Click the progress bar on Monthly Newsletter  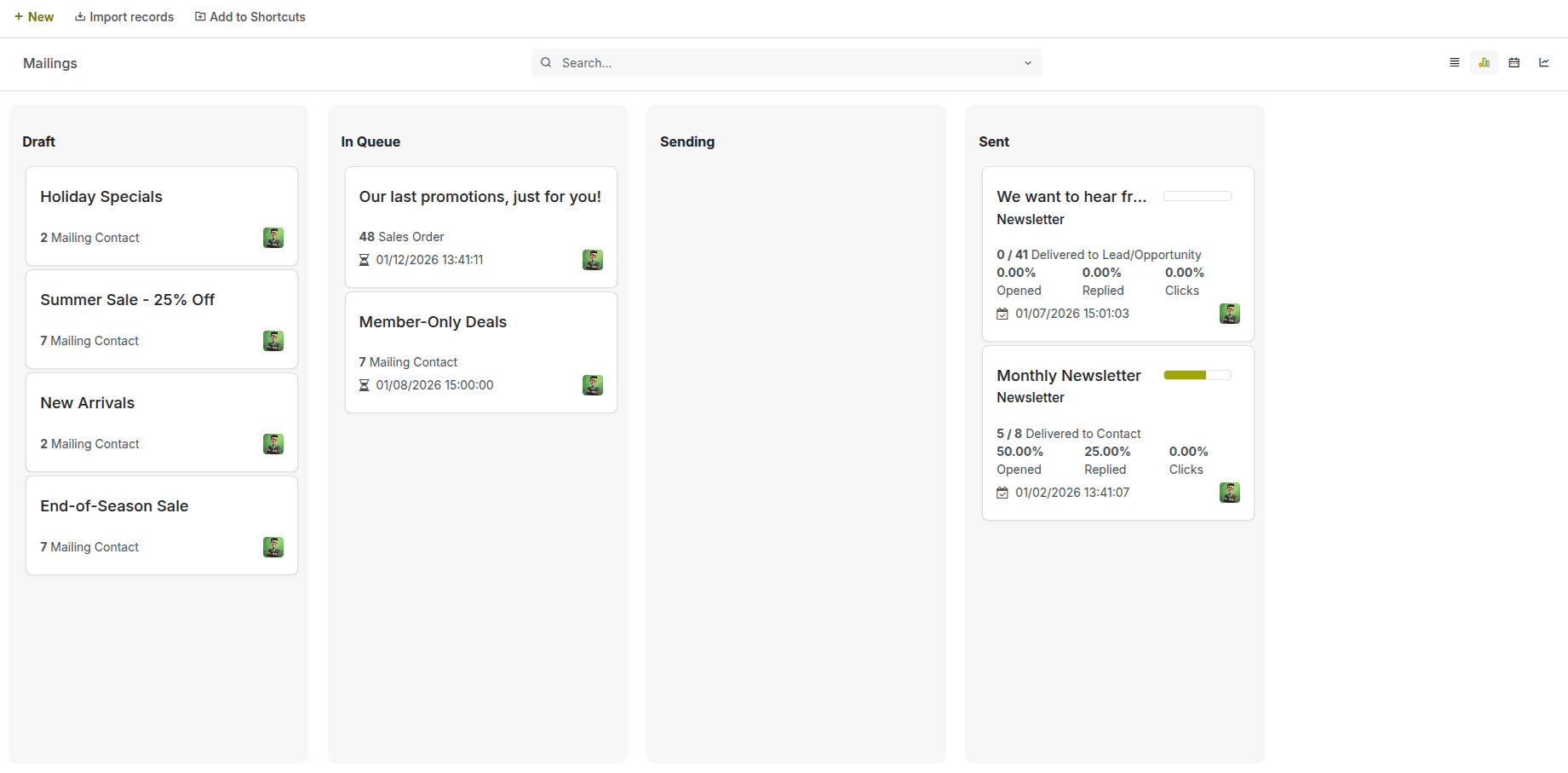click(1197, 375)
